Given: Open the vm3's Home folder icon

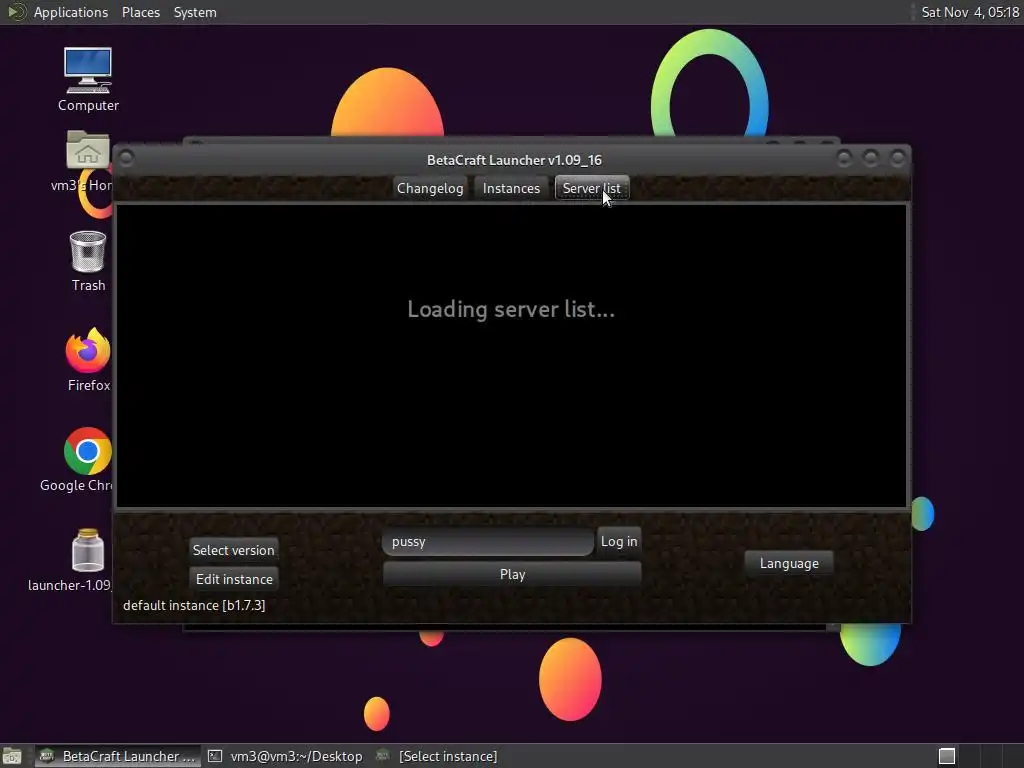Looking at the screenshot, I should (88, 161).
